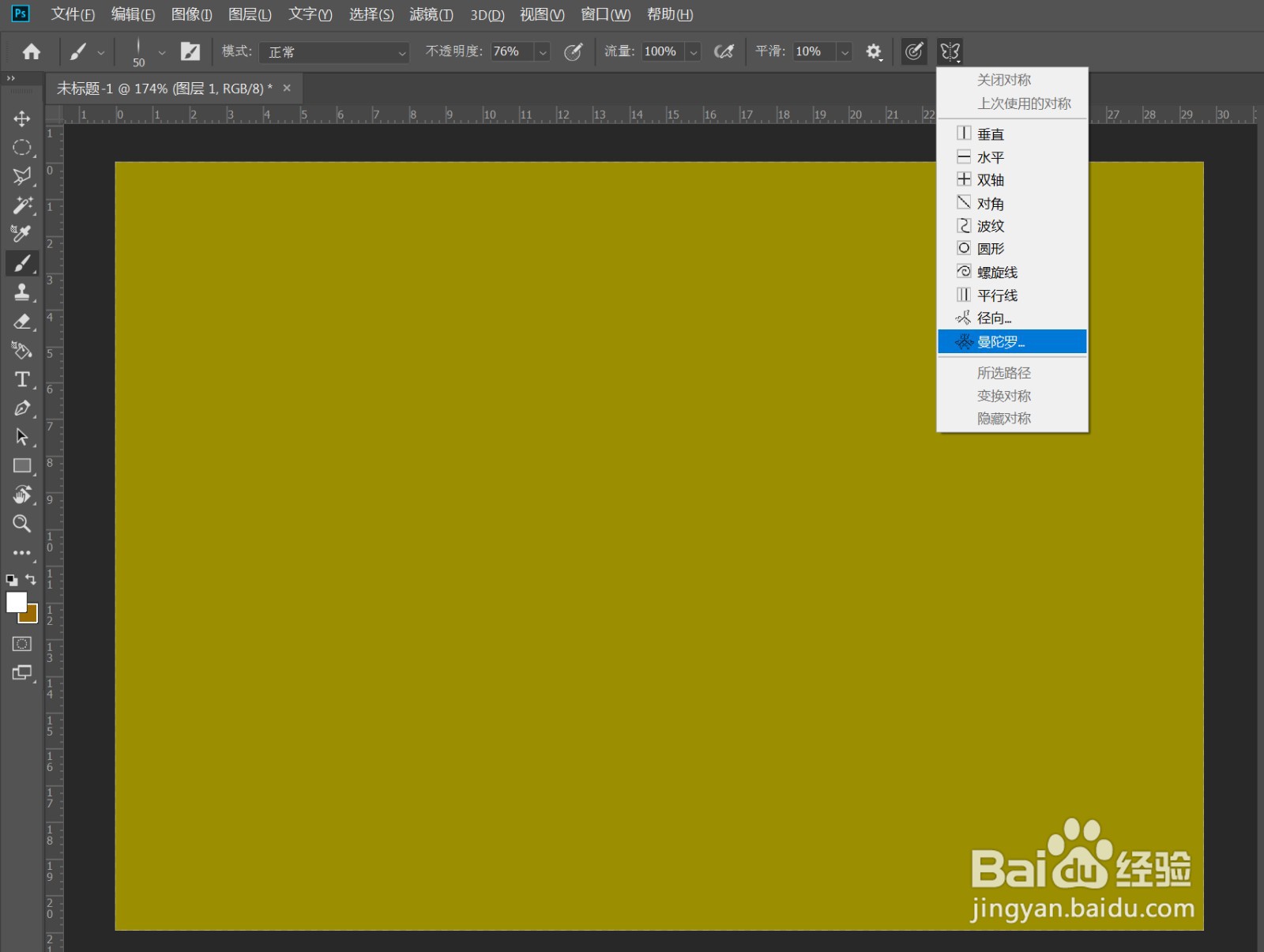Viewport: 1264px width, 952px height.
Task: Reset default foreground and background colors
Action: tap(12, 580)
